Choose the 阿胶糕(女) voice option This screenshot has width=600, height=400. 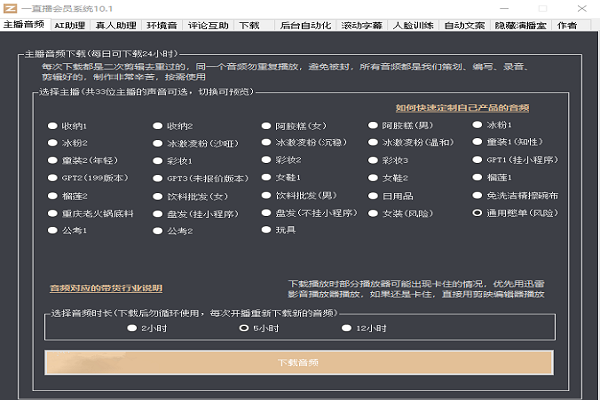click(x=266, y=127)
